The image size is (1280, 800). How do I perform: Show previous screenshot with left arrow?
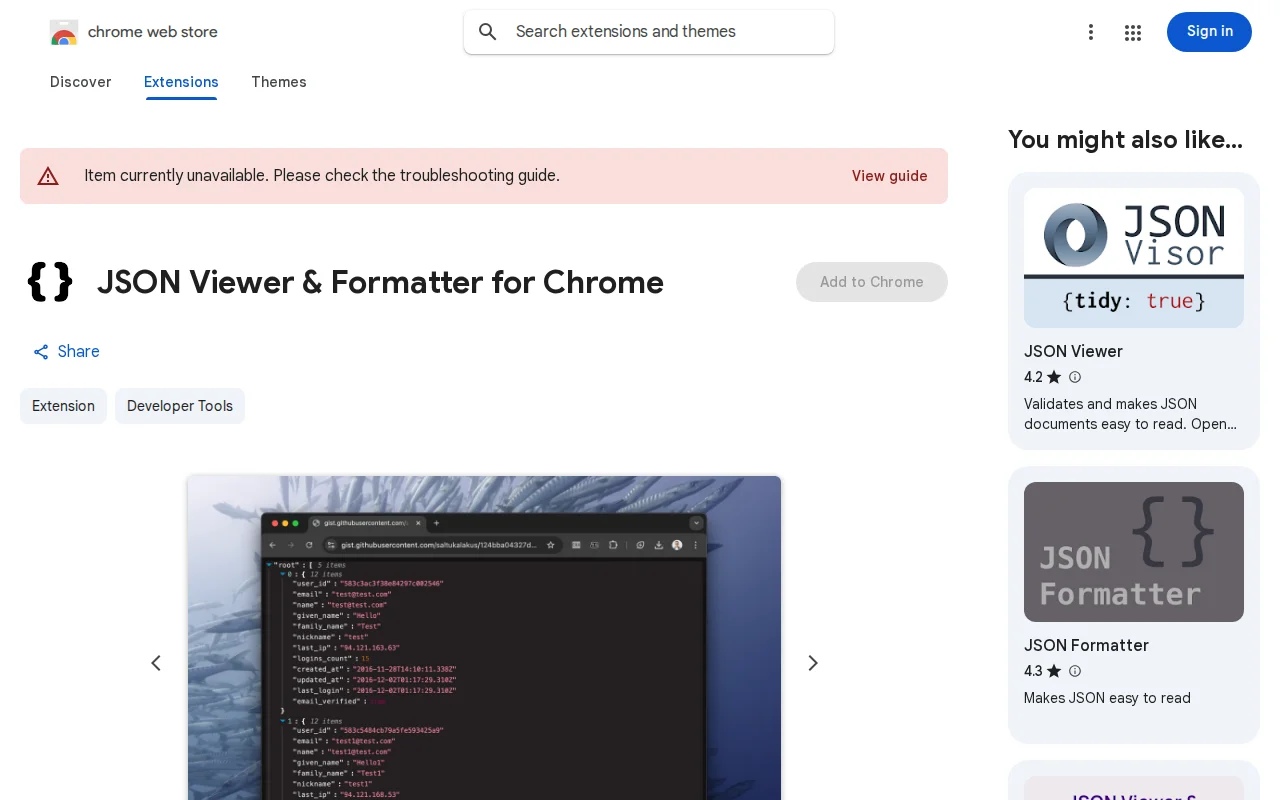pos(156,663)
